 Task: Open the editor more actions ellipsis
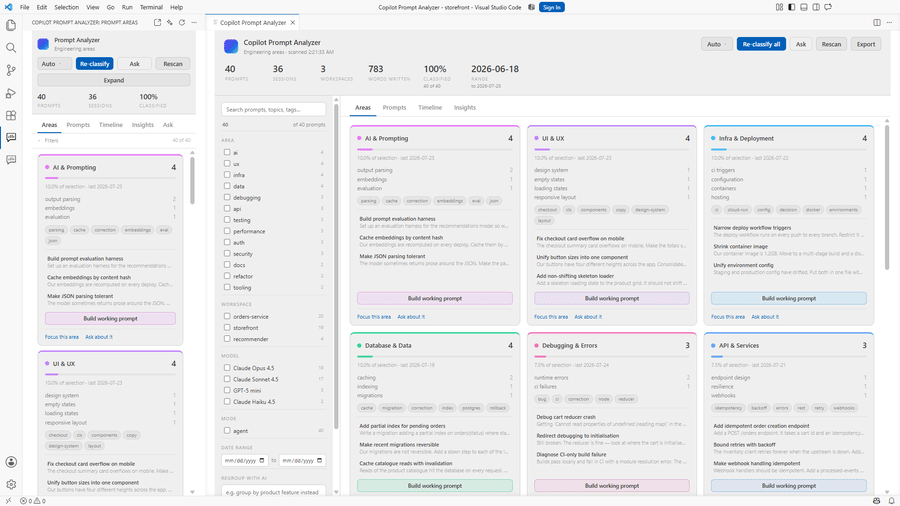(890, 22)
